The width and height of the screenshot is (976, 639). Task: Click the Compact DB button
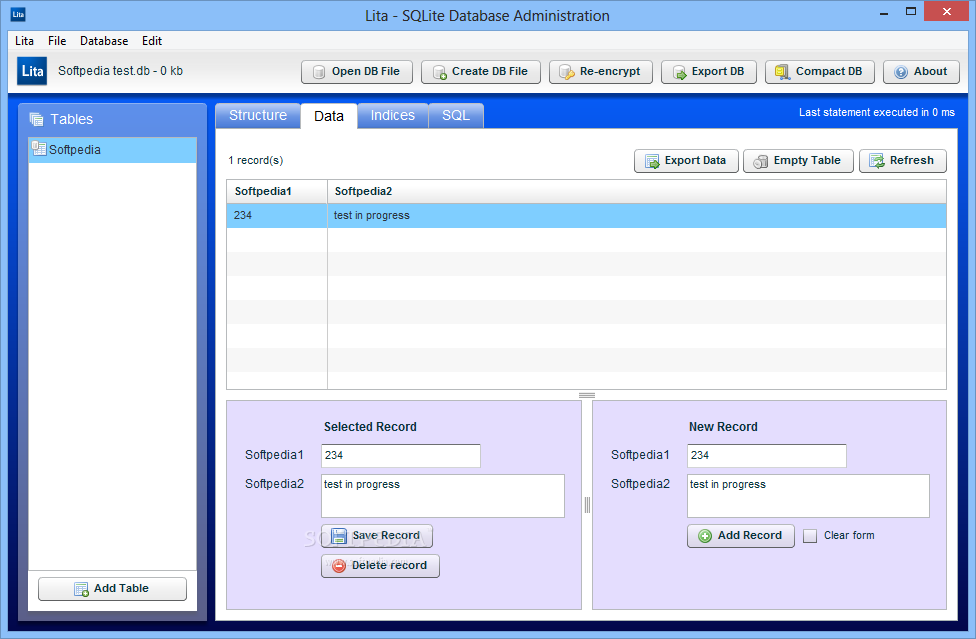click(819, 72)
